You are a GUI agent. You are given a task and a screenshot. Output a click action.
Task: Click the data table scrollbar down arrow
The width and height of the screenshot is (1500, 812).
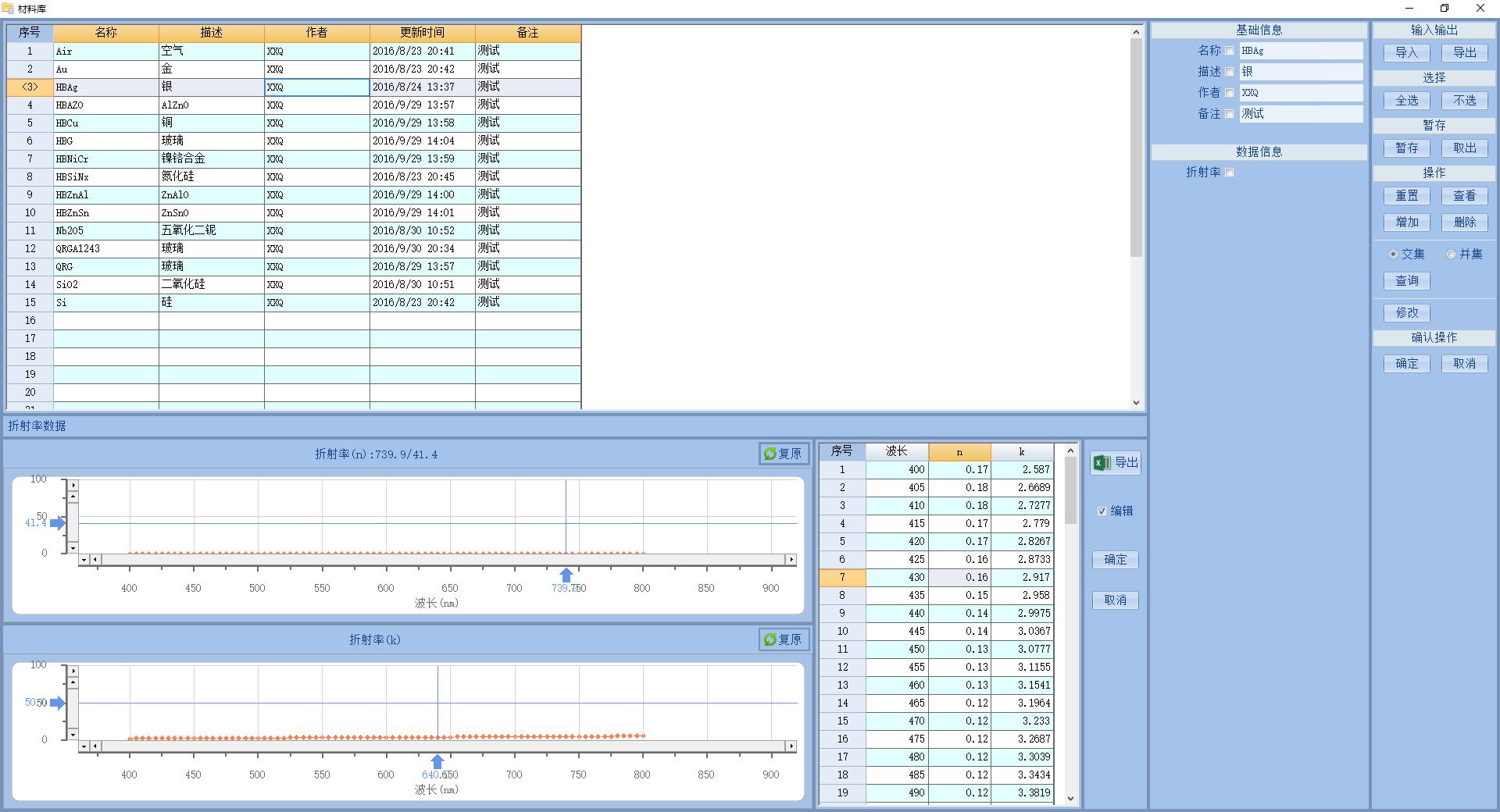(1070, 799)
